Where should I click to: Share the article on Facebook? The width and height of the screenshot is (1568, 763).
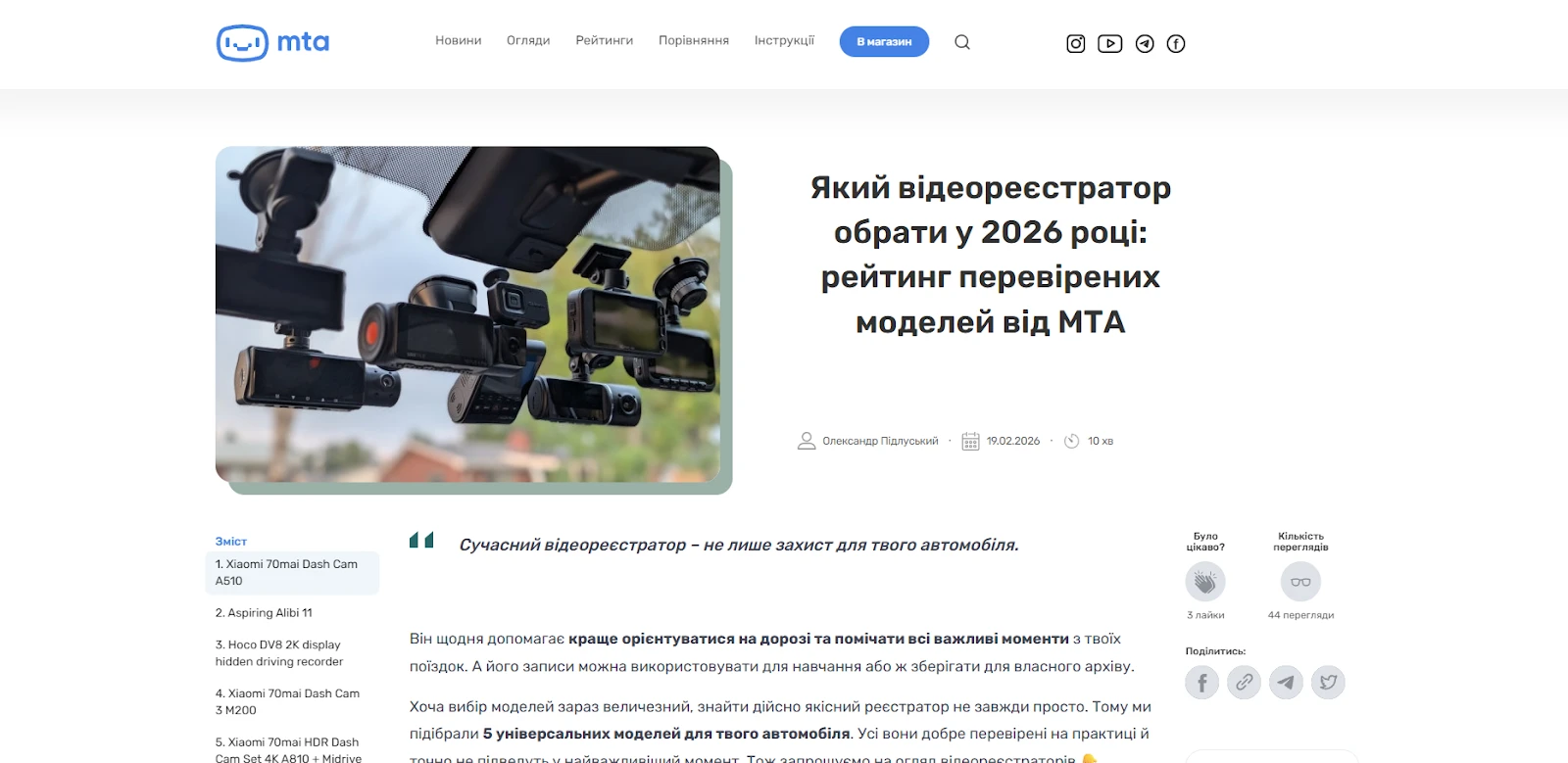tap(1202, 682)
